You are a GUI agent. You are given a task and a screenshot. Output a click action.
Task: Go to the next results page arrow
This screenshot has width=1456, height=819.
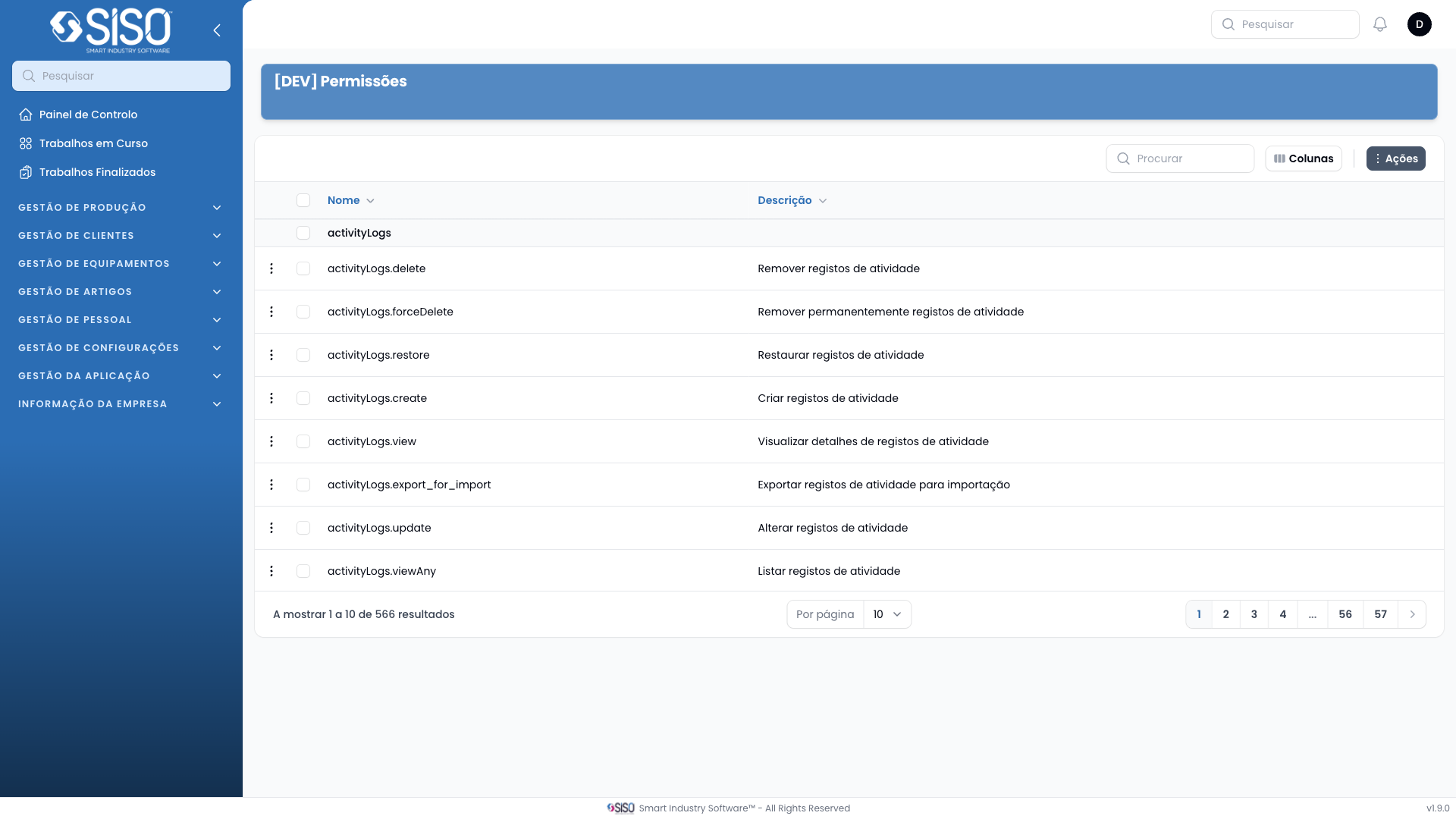coord(1412,614)
